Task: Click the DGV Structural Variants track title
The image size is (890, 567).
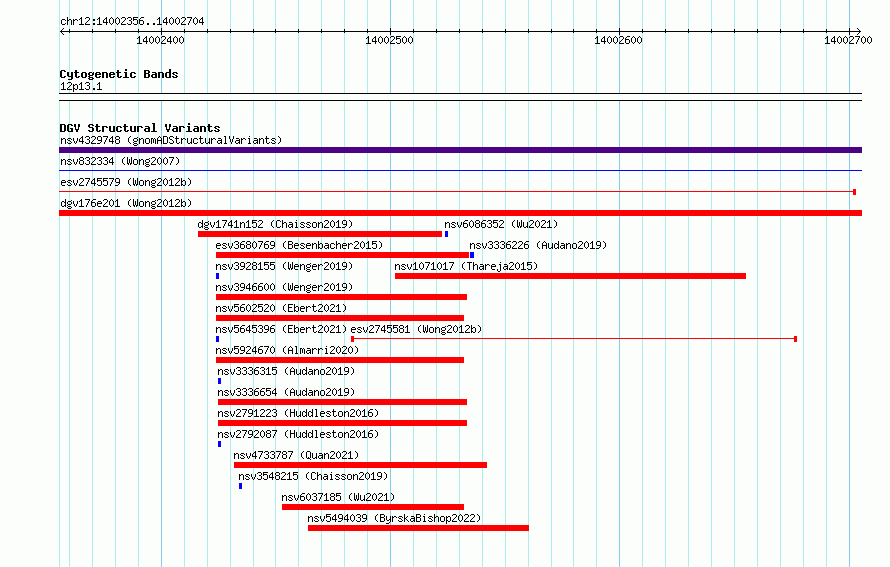Action: coord(140,128)
